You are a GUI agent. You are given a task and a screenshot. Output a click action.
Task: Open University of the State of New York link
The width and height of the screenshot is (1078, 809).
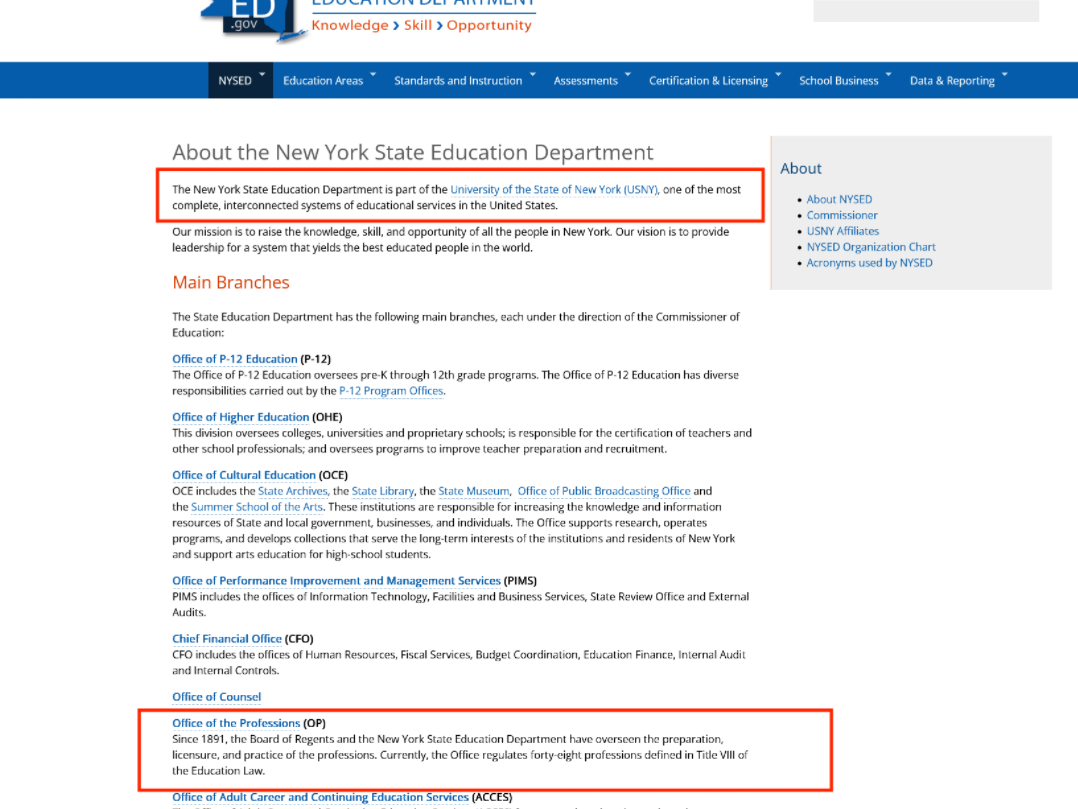click(554, 190)
